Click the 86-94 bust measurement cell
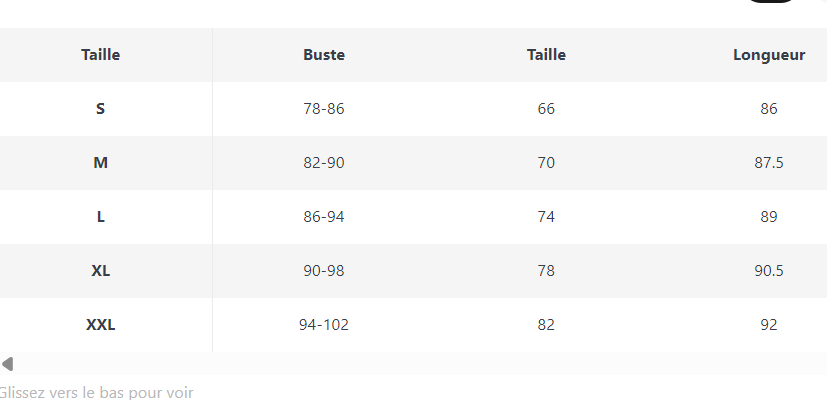827x400 pixels. point(324,217)
